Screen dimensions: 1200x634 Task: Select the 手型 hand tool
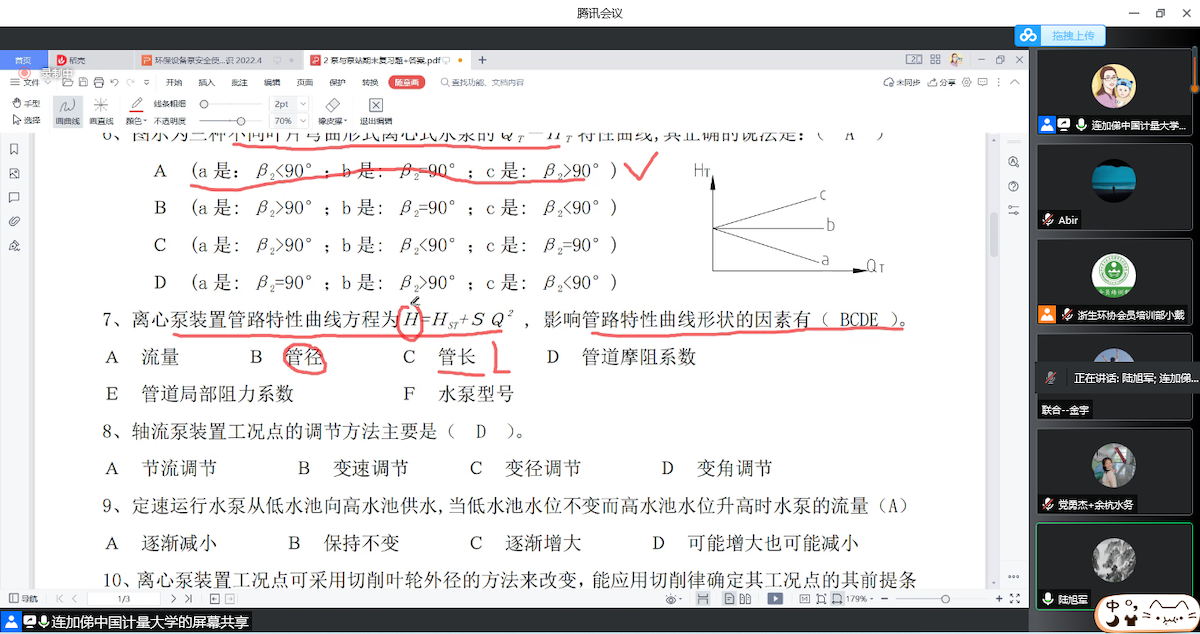tap(26, 104)
